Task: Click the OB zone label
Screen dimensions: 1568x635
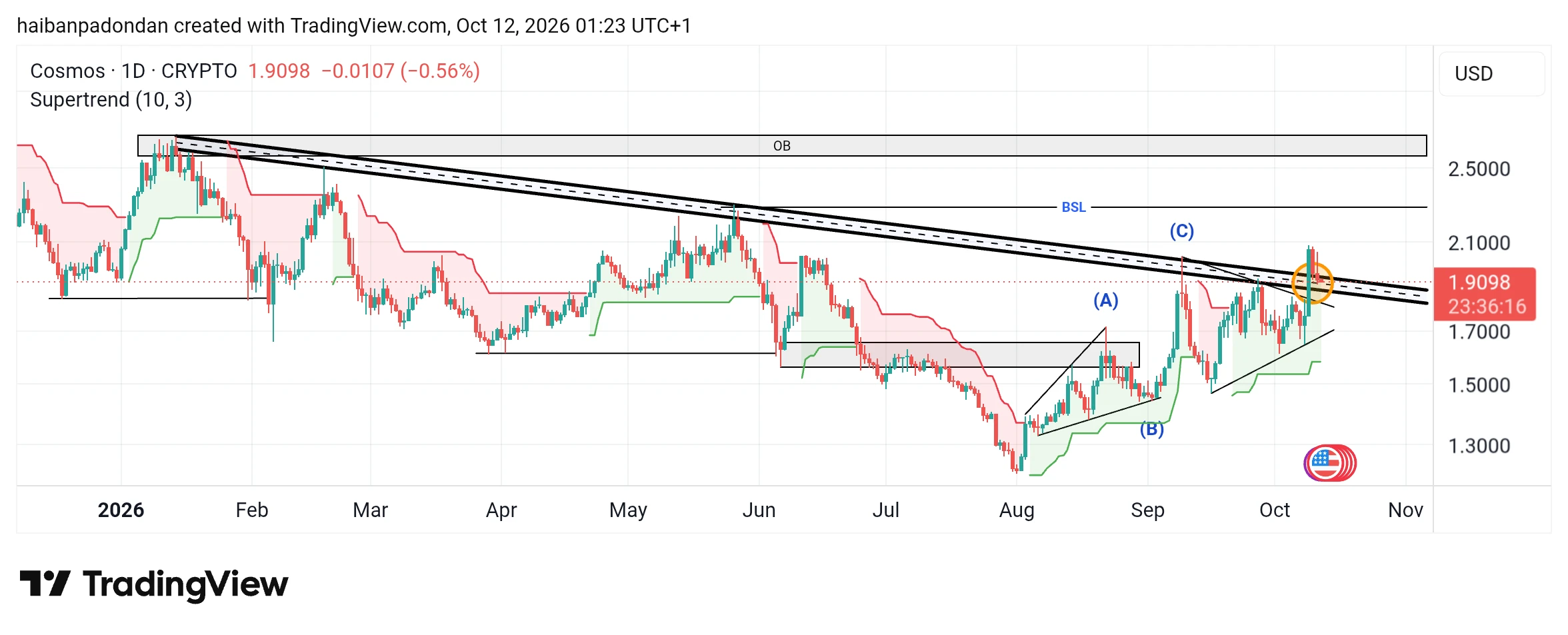Action: 781,146
